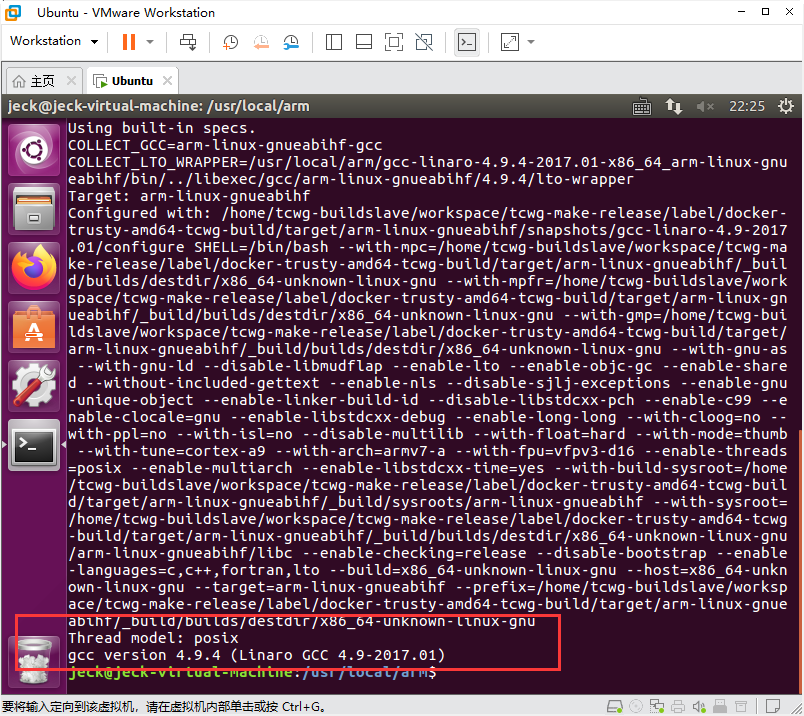Open the muted volume indicator
The height and width of the screenshot is (716, 804).
[x=705, y=106]
